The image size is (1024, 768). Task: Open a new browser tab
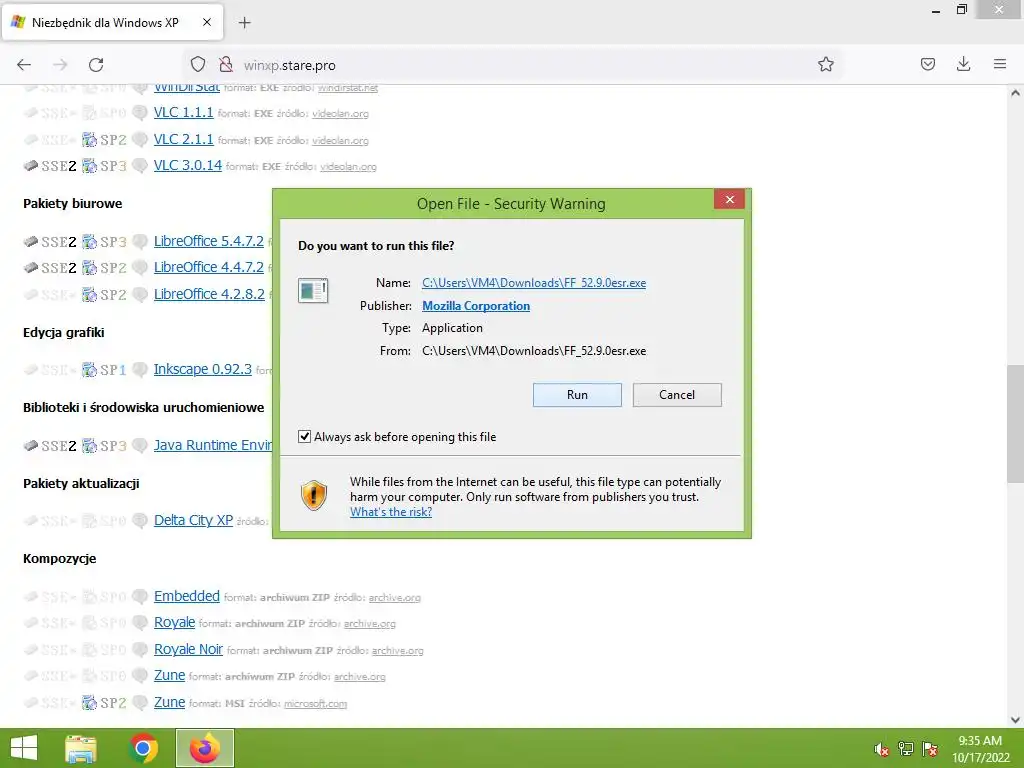click(244, 23)
